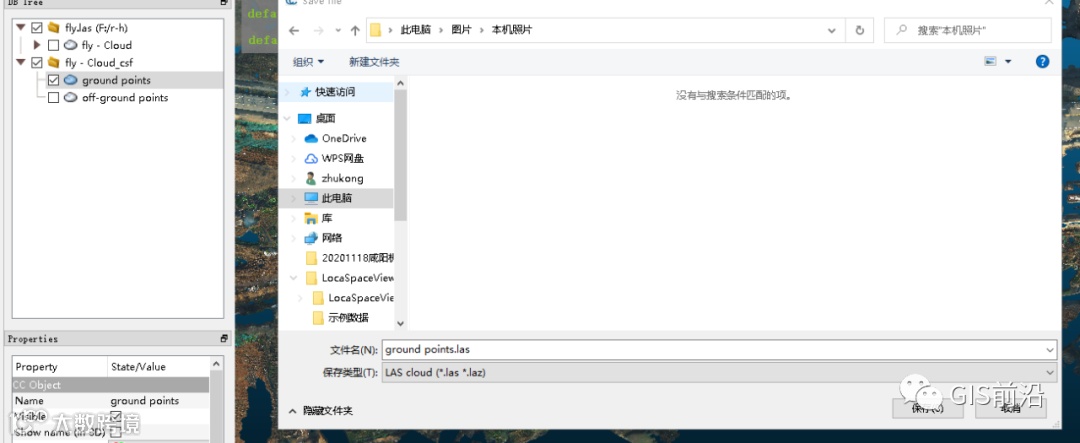Select ground points cloud in DB Tree

click(x=116, y=80)
